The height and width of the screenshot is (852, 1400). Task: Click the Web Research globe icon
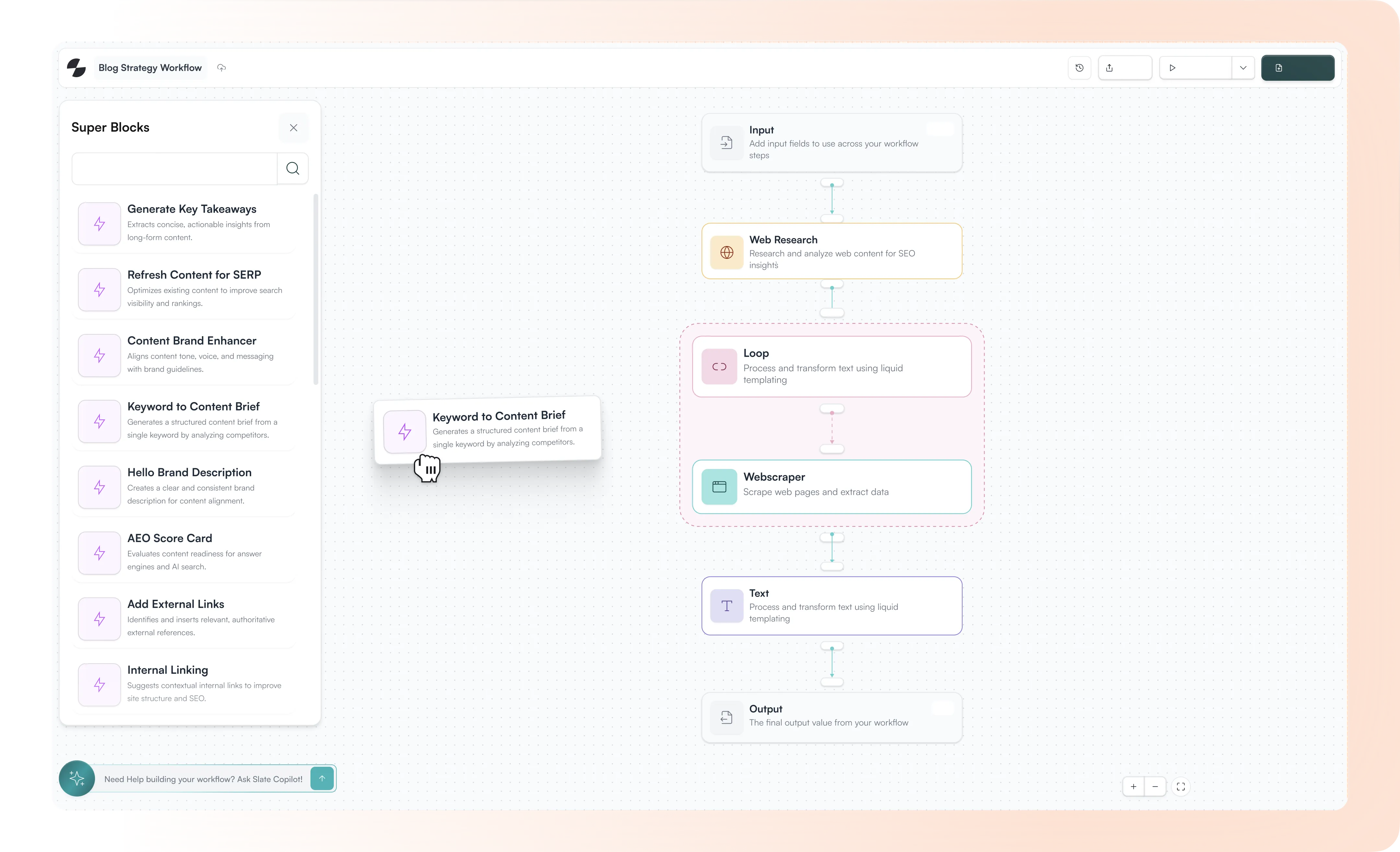tap(727, 252)
